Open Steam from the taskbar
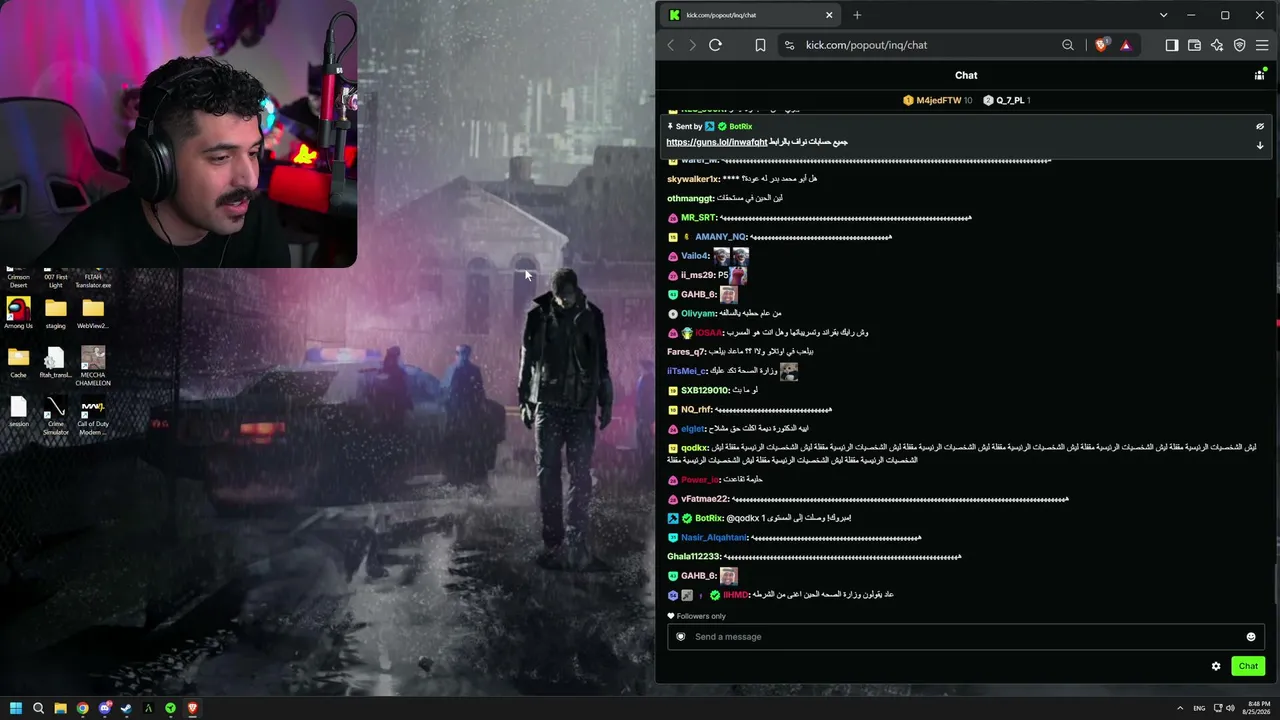Viewport: 1280px width, 720px height. coord(126,708)
